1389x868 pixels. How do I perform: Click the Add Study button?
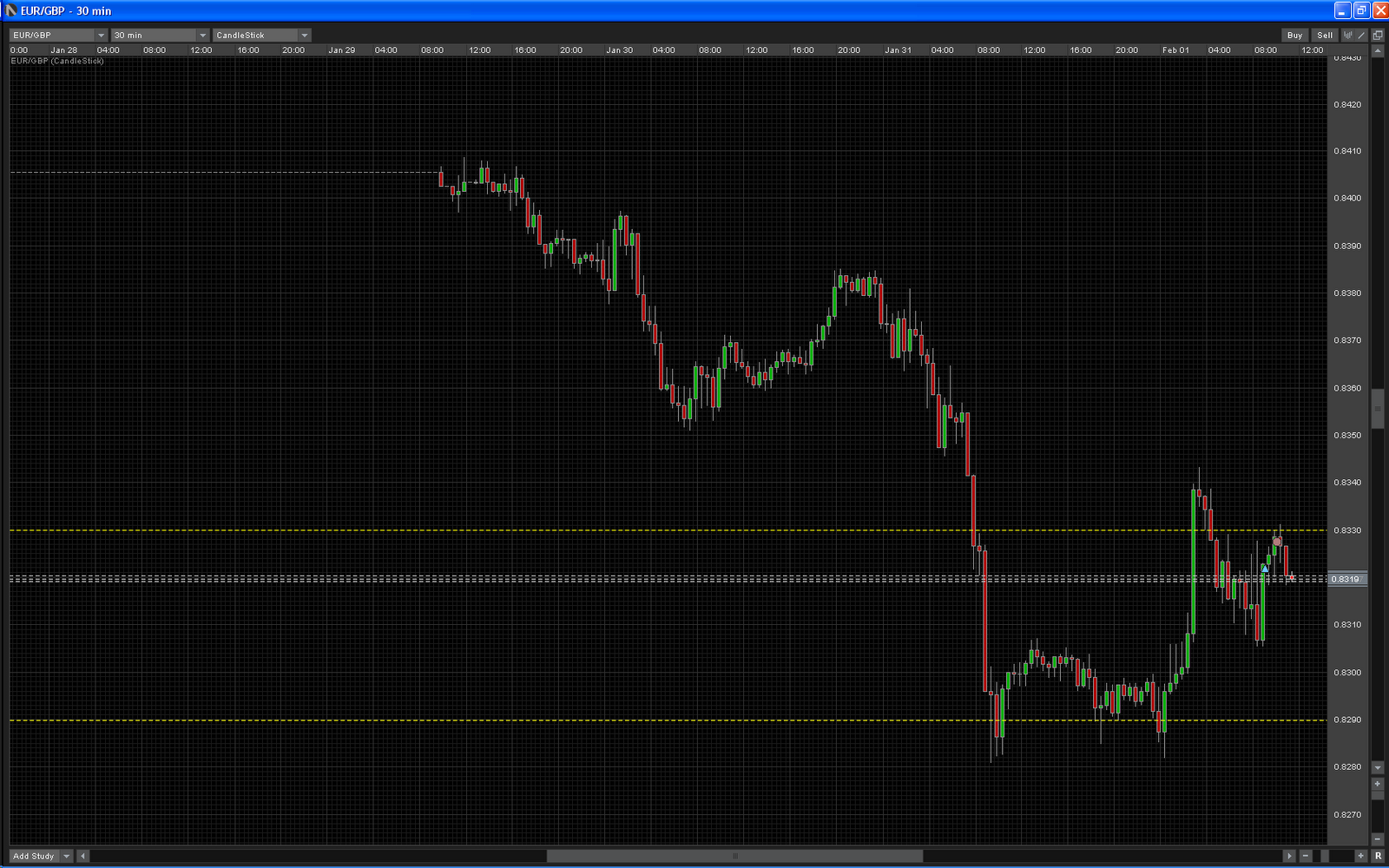point(34,856)
